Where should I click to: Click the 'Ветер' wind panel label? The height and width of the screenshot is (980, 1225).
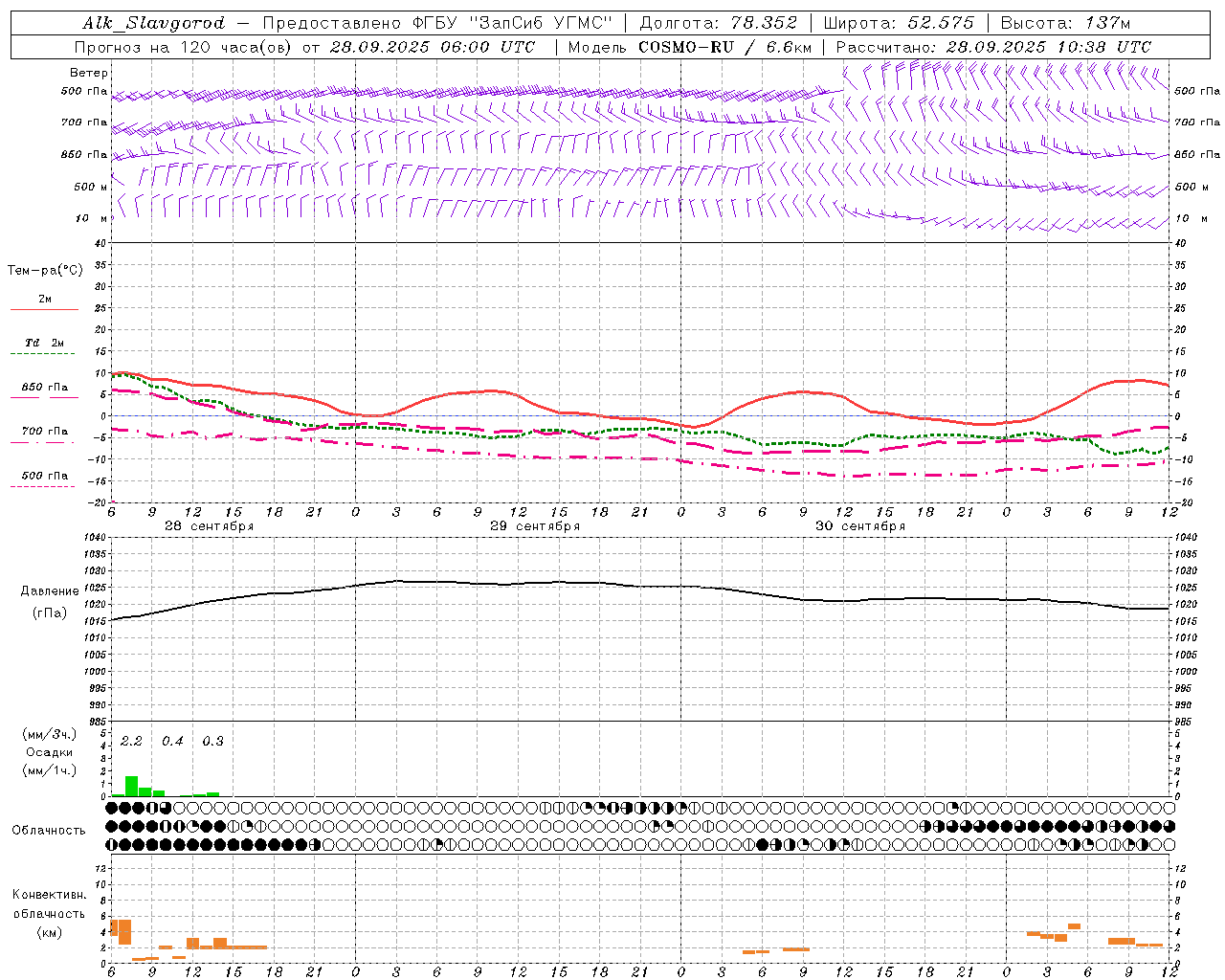[89, 73]
